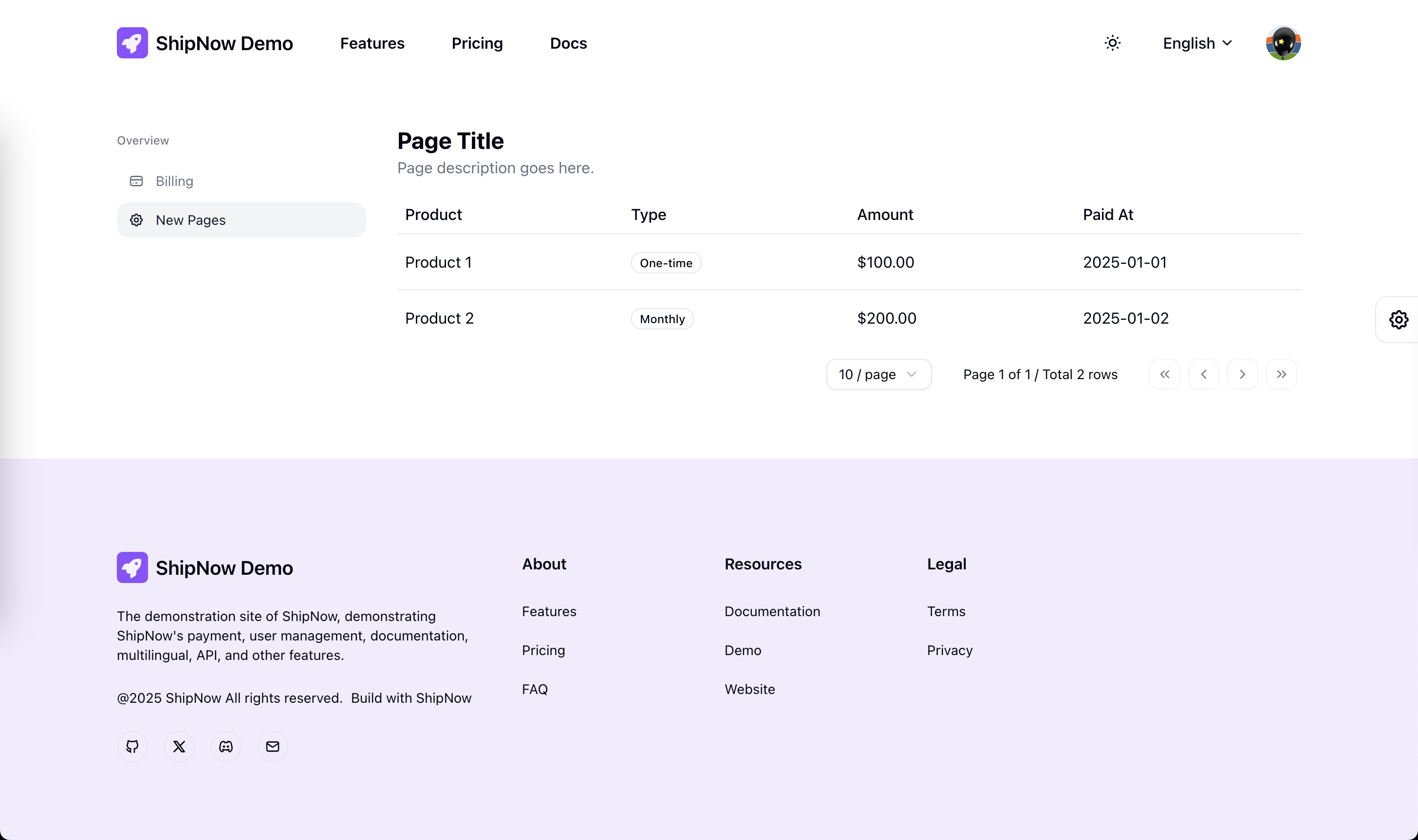
Task: Open the Billing sidebar item
Action: (174, 181)
